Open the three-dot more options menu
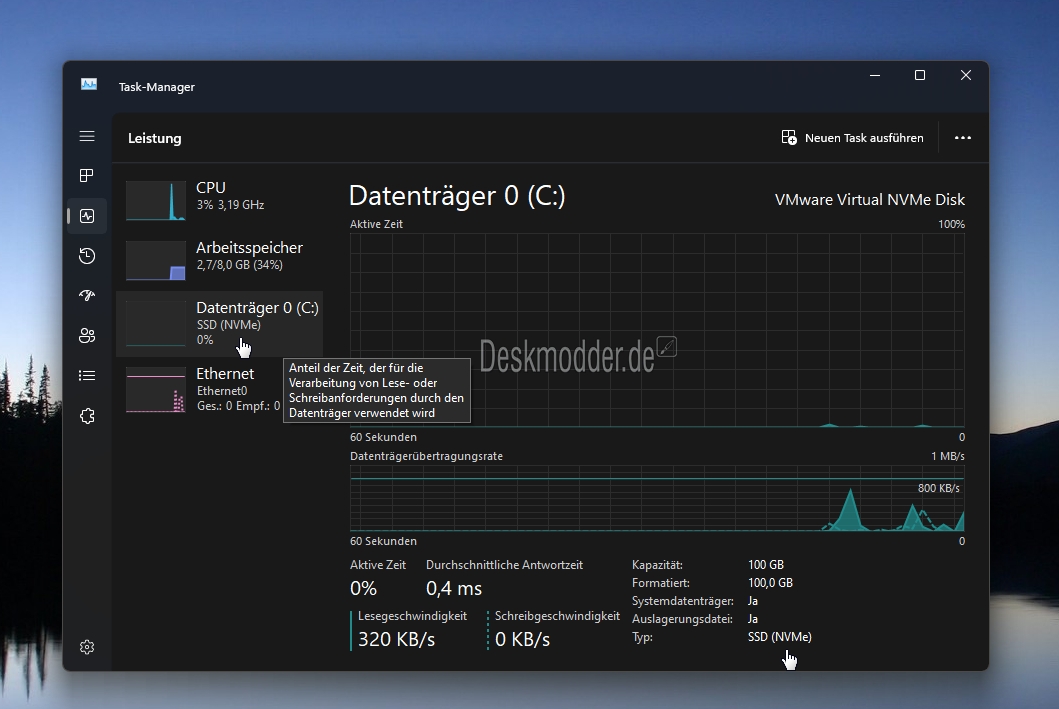The height and width of the screenshot is (709, 1059). (x=962, y=138)
